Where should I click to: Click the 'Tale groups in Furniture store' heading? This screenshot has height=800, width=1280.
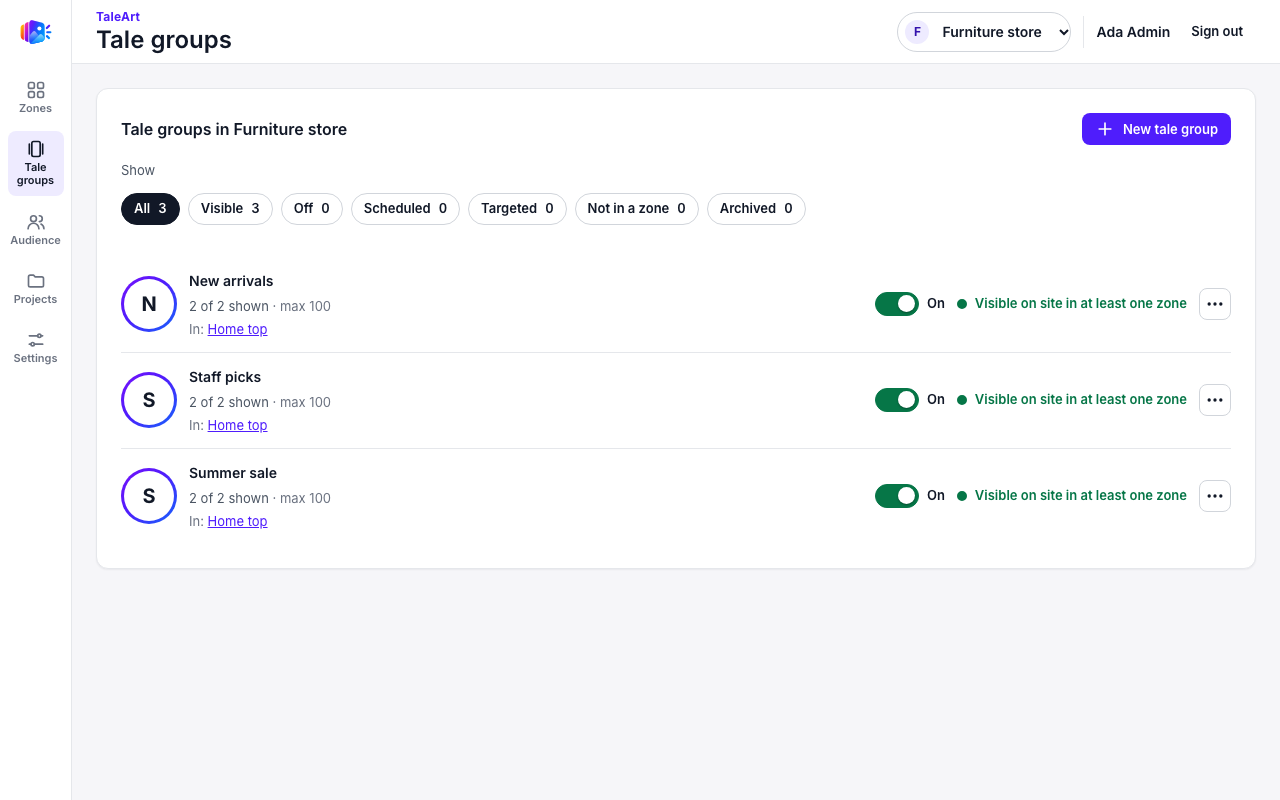click(234, 129)
